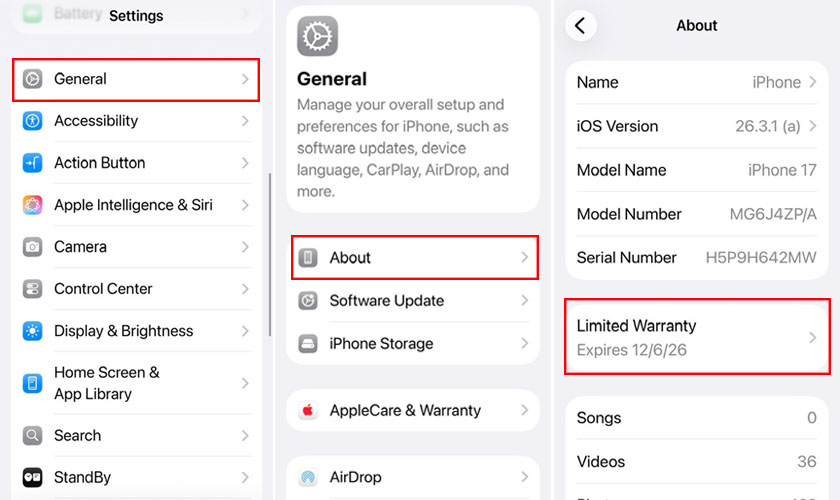Click the Camera icon in Settings list
Viewport: 840px width, 500px height.
[x=32, y=247]
